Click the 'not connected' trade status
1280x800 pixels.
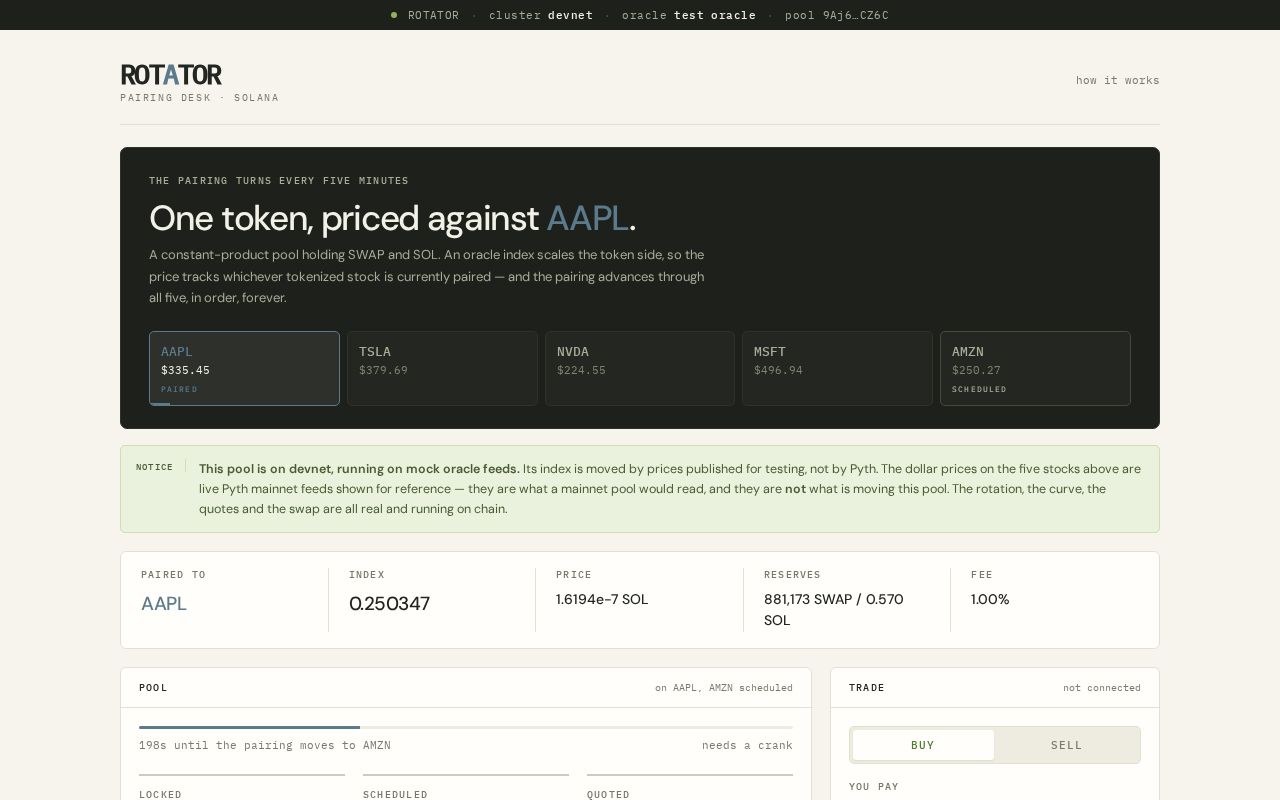pyautogui.click(x=1102, y=688)
